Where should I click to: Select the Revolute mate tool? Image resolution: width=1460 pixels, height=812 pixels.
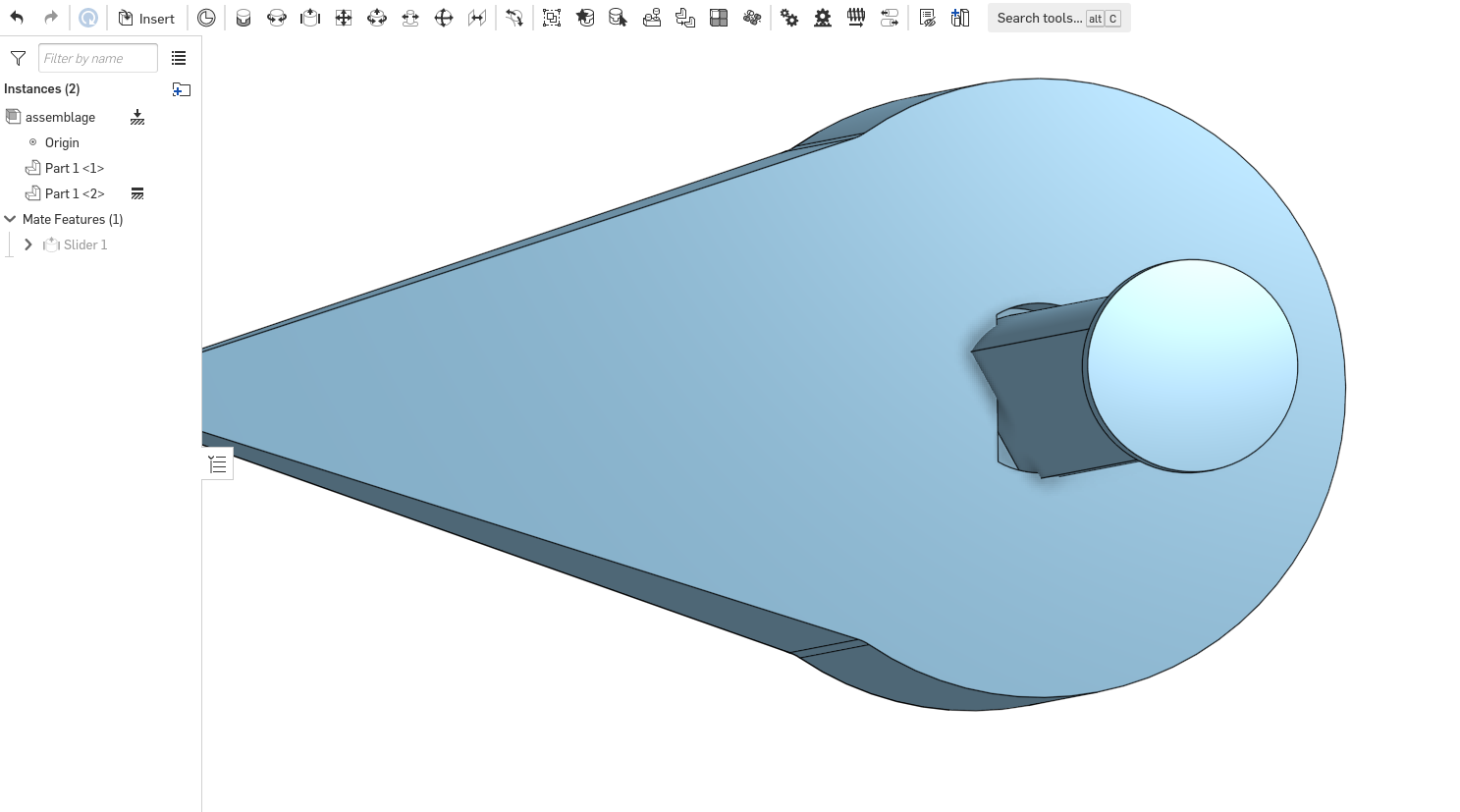point(277,18)
